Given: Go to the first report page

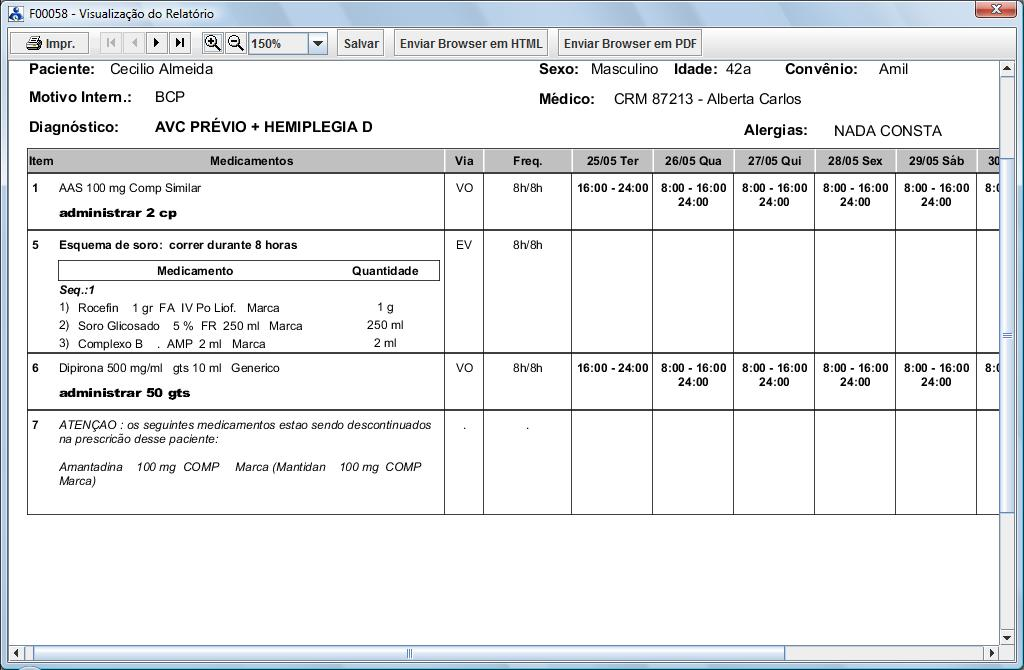Looking at the screenshot, I should 111,43.
